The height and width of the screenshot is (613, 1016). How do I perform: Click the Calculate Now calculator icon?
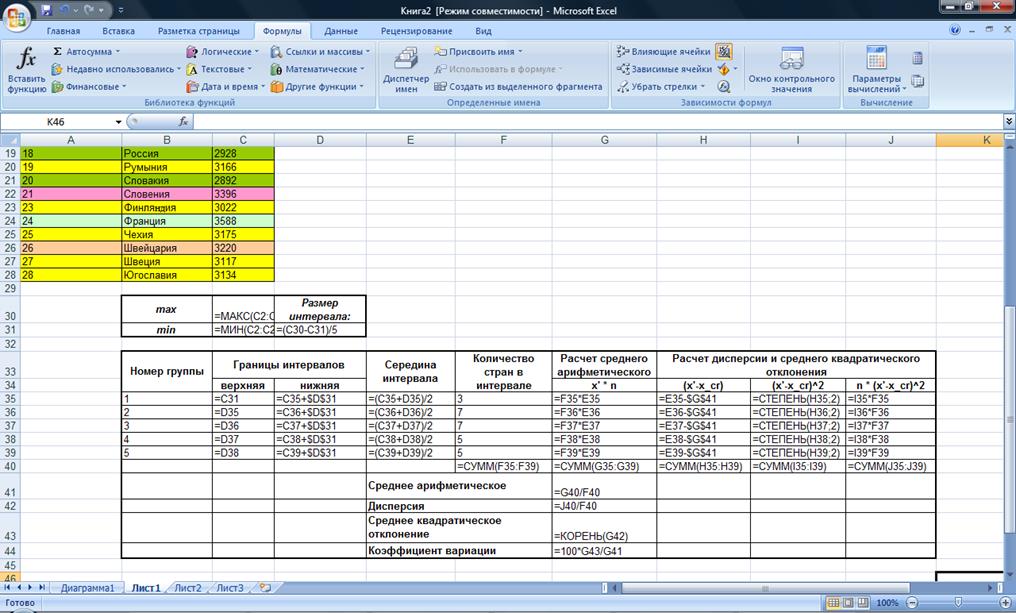(918, 58)
